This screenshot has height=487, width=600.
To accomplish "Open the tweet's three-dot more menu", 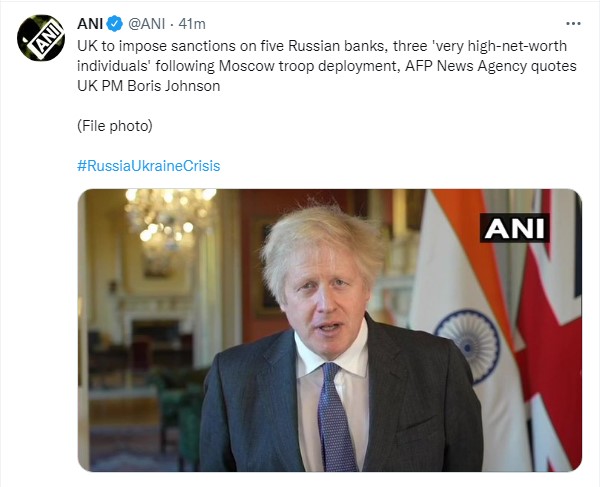I will pyautogui.click(x=572, y=22).
